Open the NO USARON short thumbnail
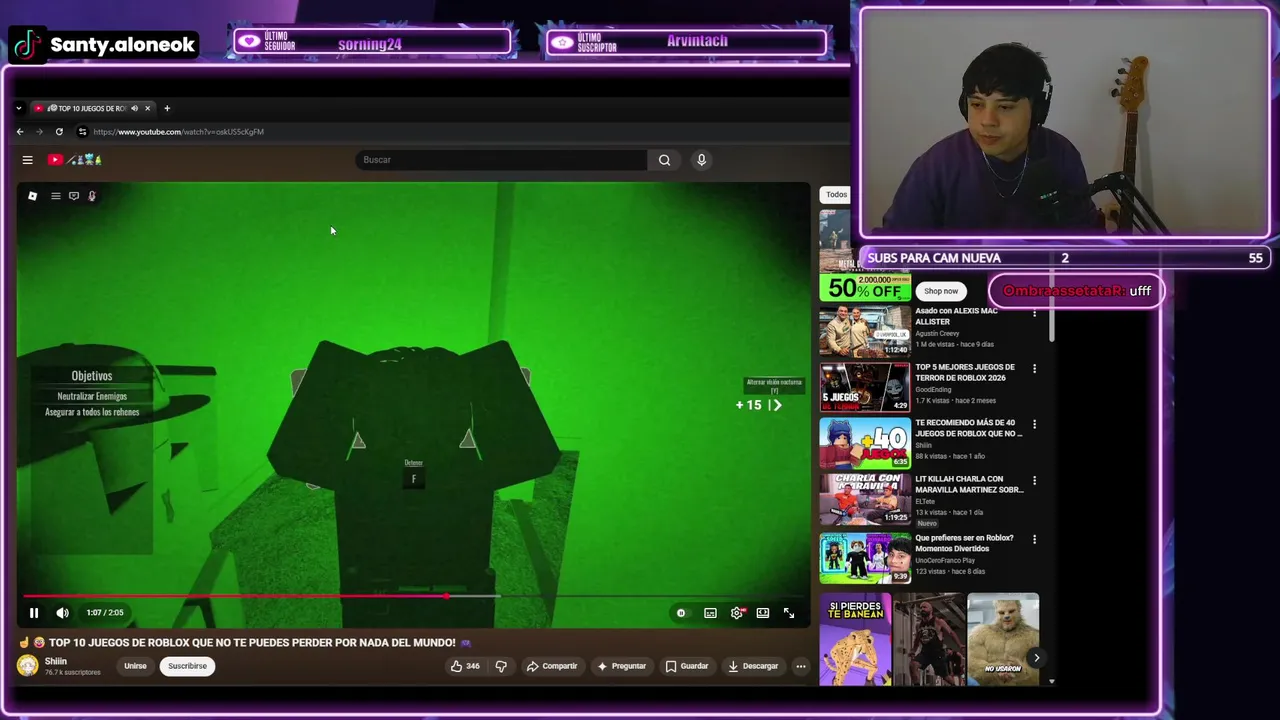Image resolution: width=1280 pixels, height=720 pixels. [1003, 639]
